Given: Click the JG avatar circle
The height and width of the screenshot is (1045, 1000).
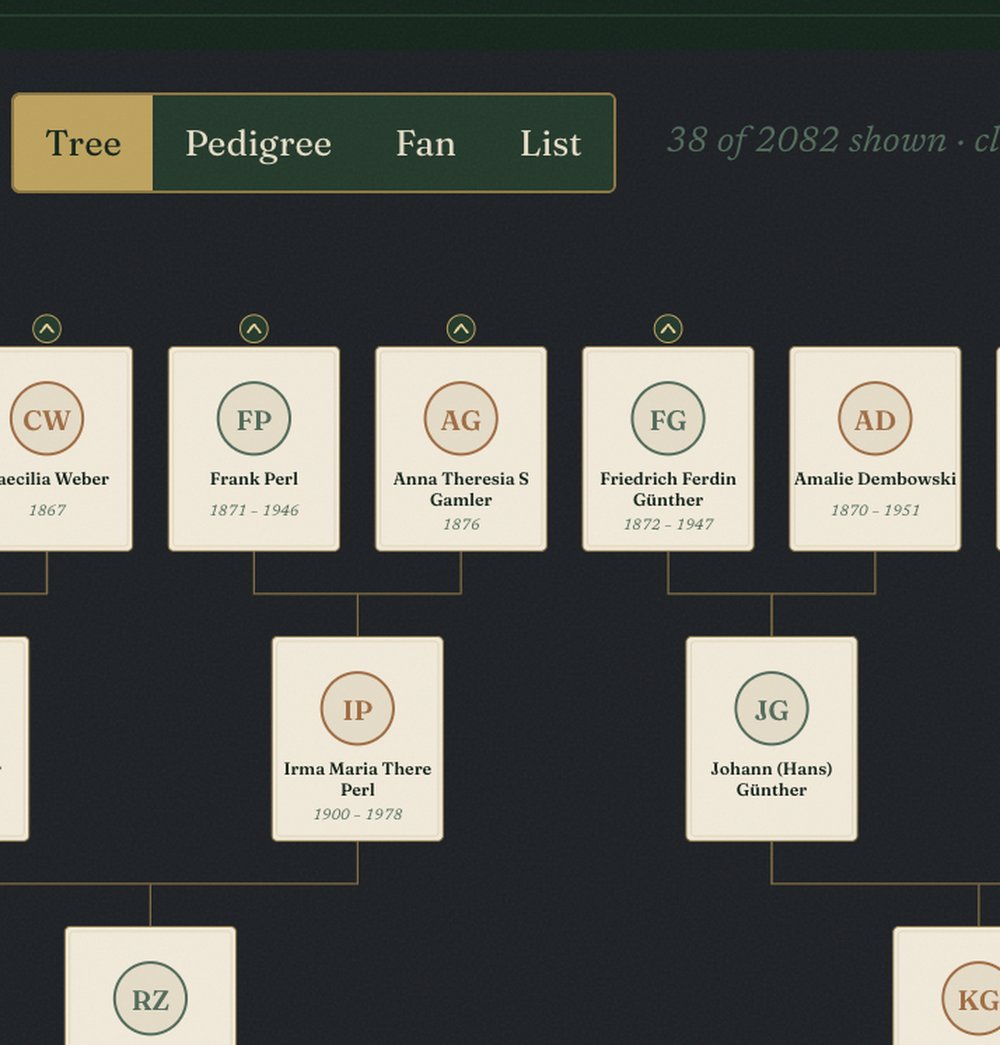Looking at the screenshot, I should click(772, 708).
